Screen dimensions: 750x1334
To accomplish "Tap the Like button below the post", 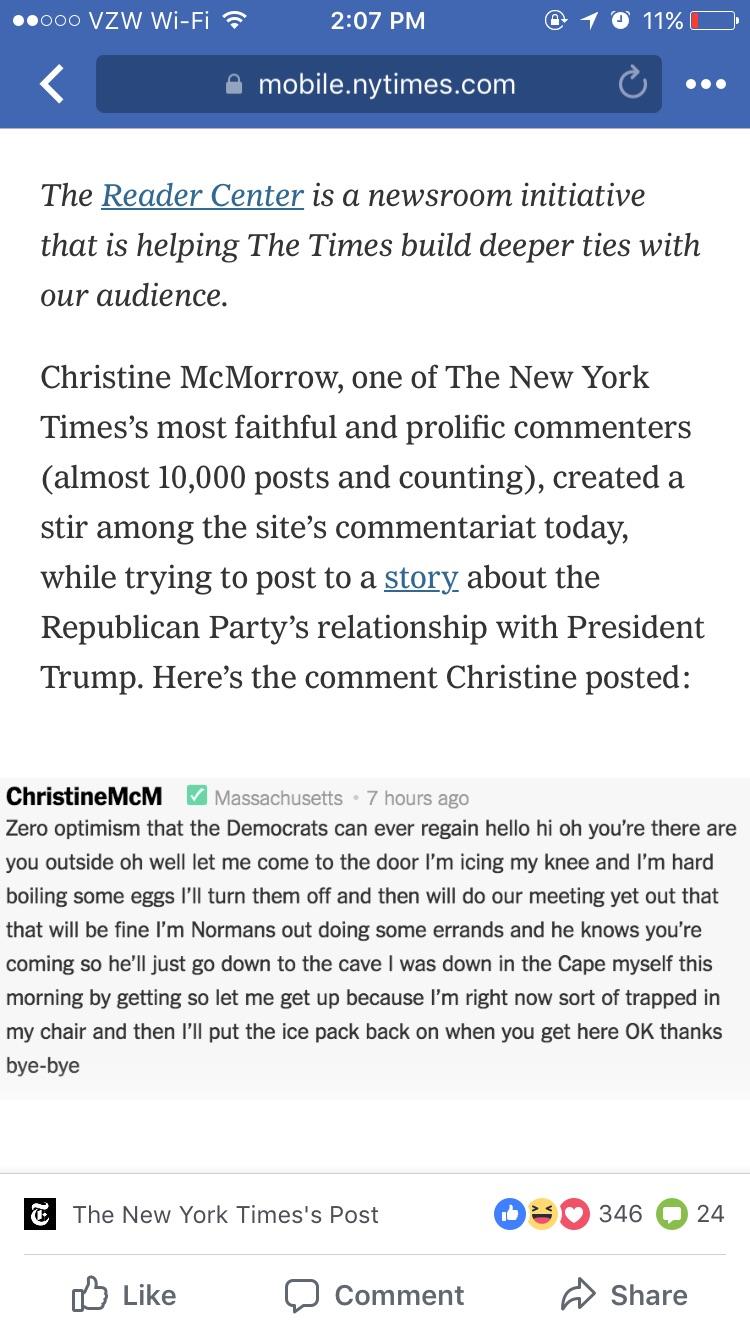I will (124, 1295).
